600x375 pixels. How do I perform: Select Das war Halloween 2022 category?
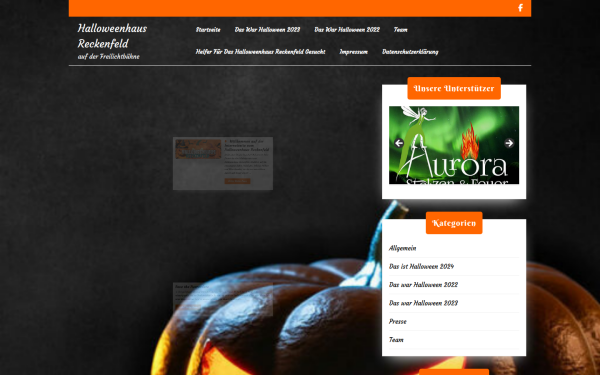423,285
